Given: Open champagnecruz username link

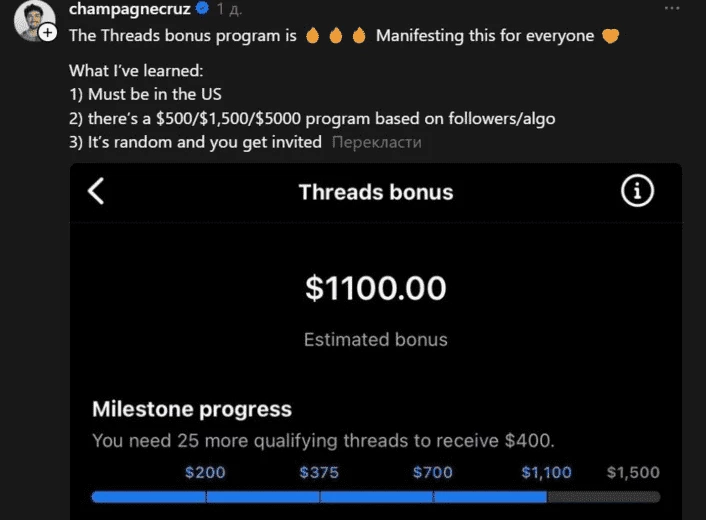Looking at the screenshot, I should point(130,9).
